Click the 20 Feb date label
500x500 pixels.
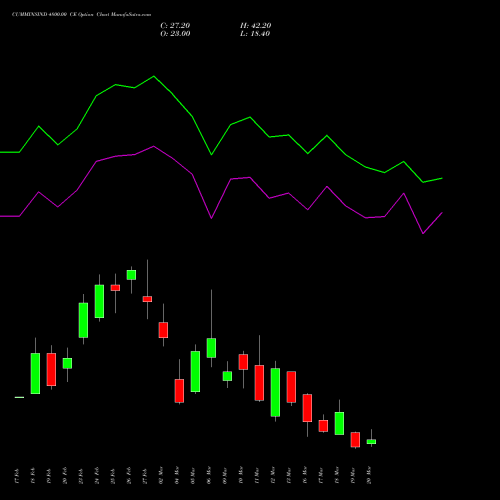[x=65, y=476]
